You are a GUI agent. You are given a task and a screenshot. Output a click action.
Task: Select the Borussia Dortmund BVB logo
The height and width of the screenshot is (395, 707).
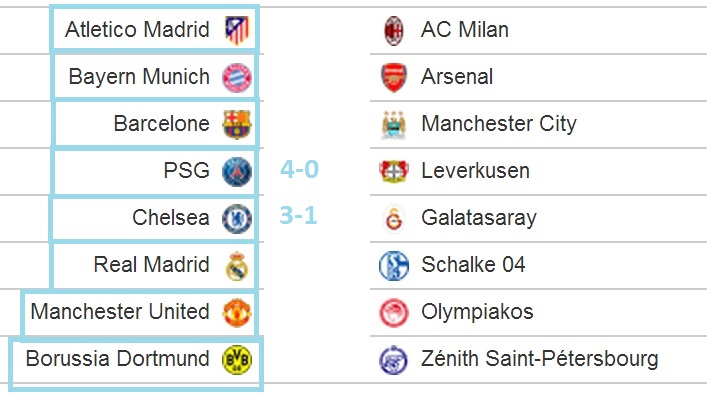[x=237, y=359]
